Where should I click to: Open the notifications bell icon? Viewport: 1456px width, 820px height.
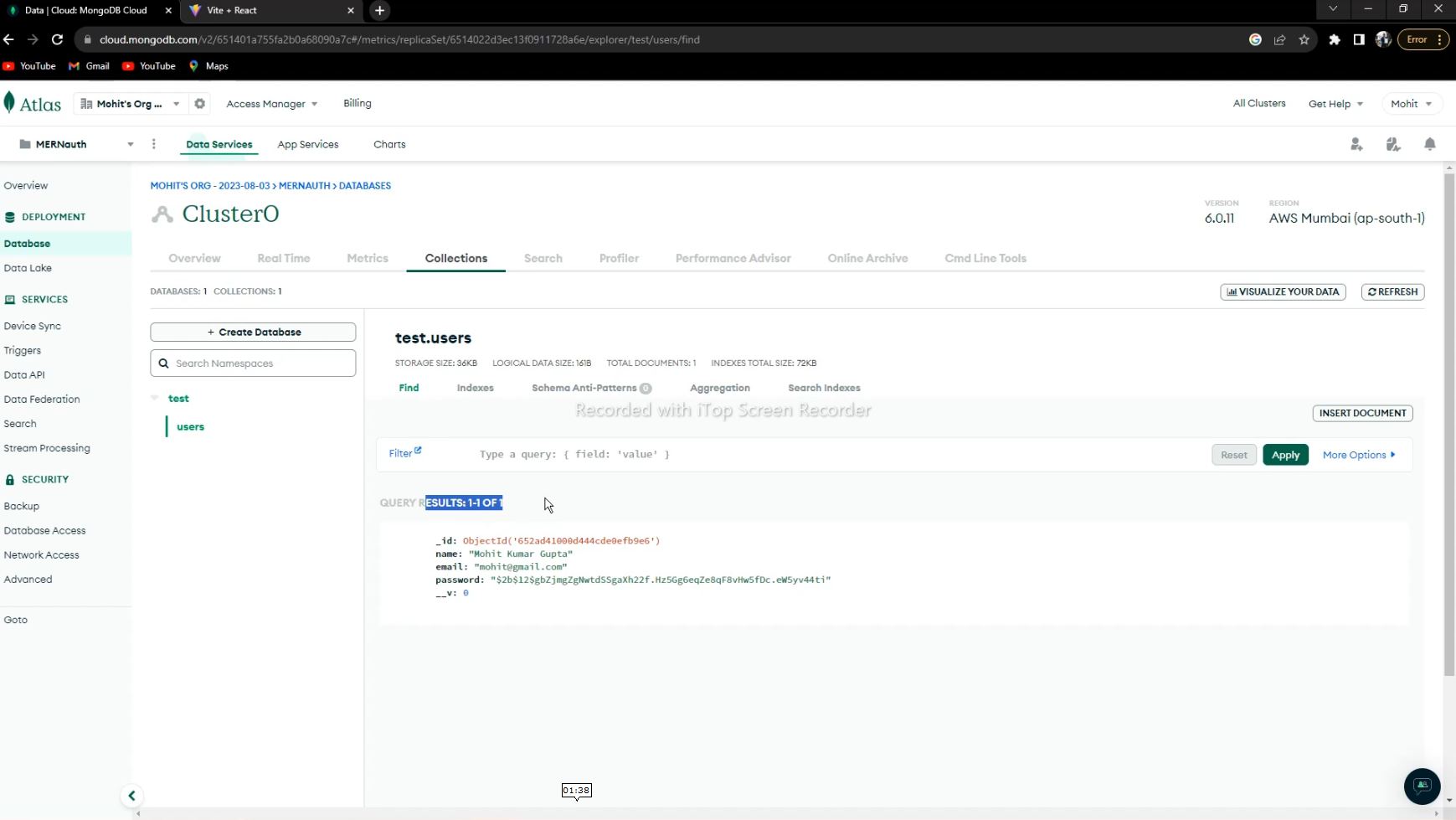coord(1430,144)
